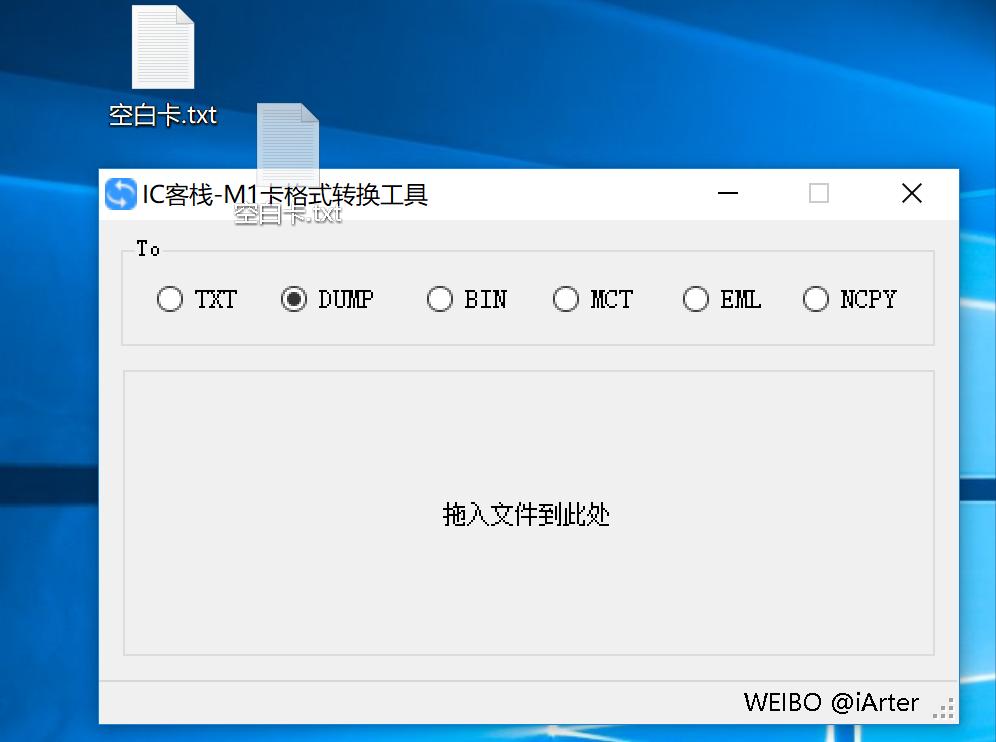Viewport: 996px width, 742px height.
Task: Click the resize grip at bottom-right corner
Action: tap(943, 708)
